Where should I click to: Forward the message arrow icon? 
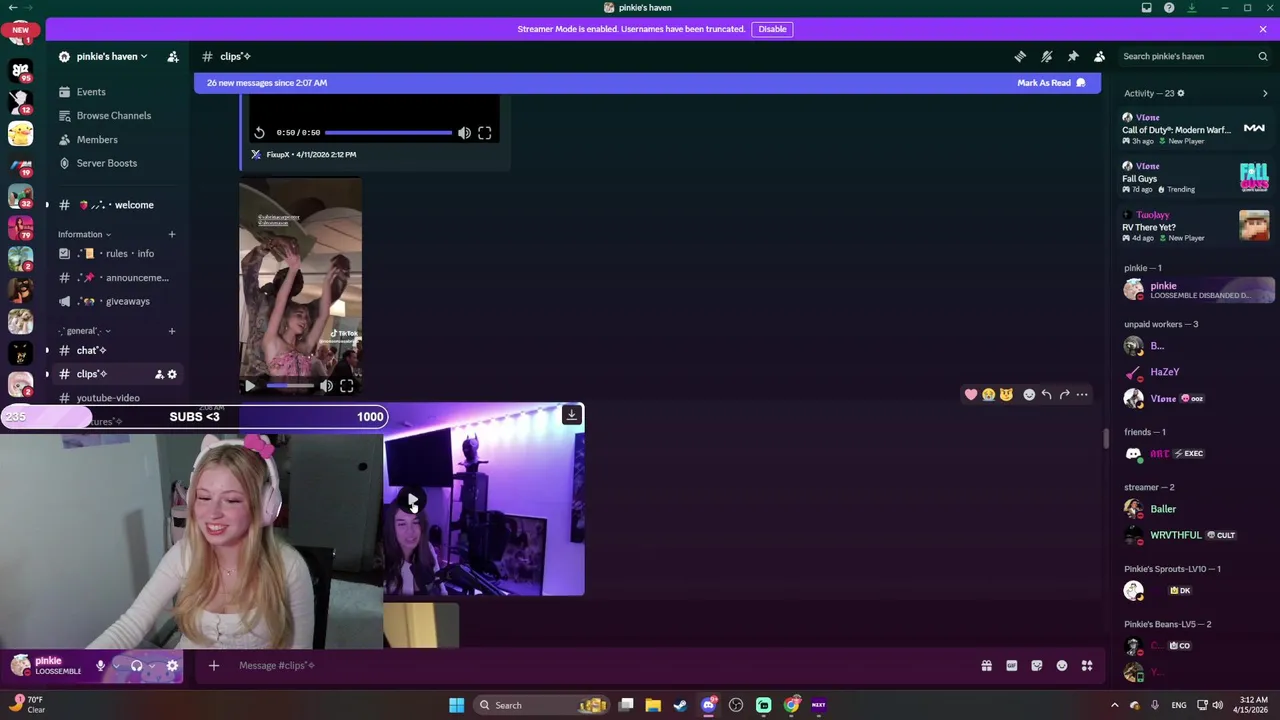coord(1064,395)
